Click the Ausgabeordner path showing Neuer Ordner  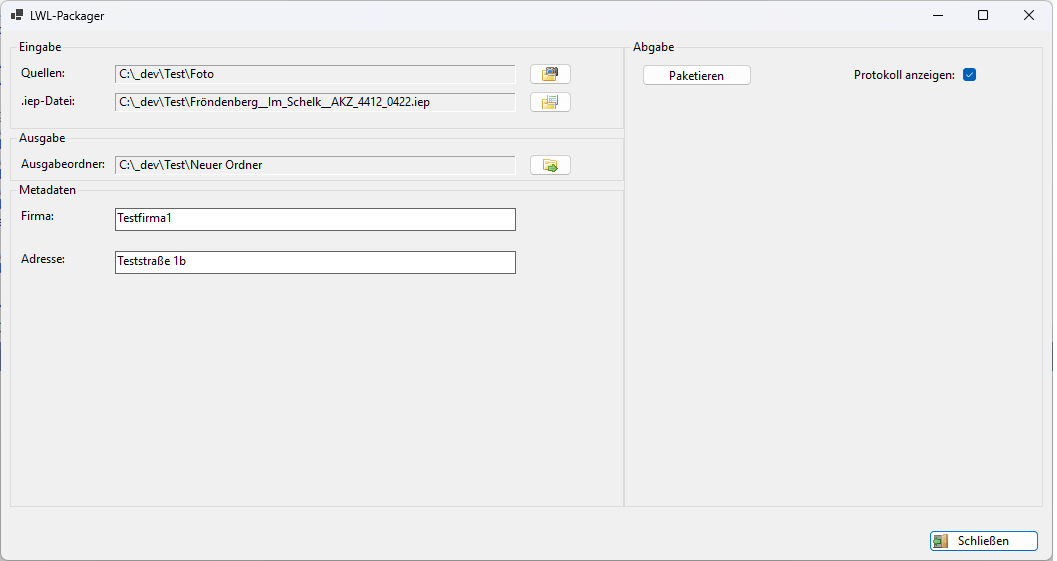point(315,165)
